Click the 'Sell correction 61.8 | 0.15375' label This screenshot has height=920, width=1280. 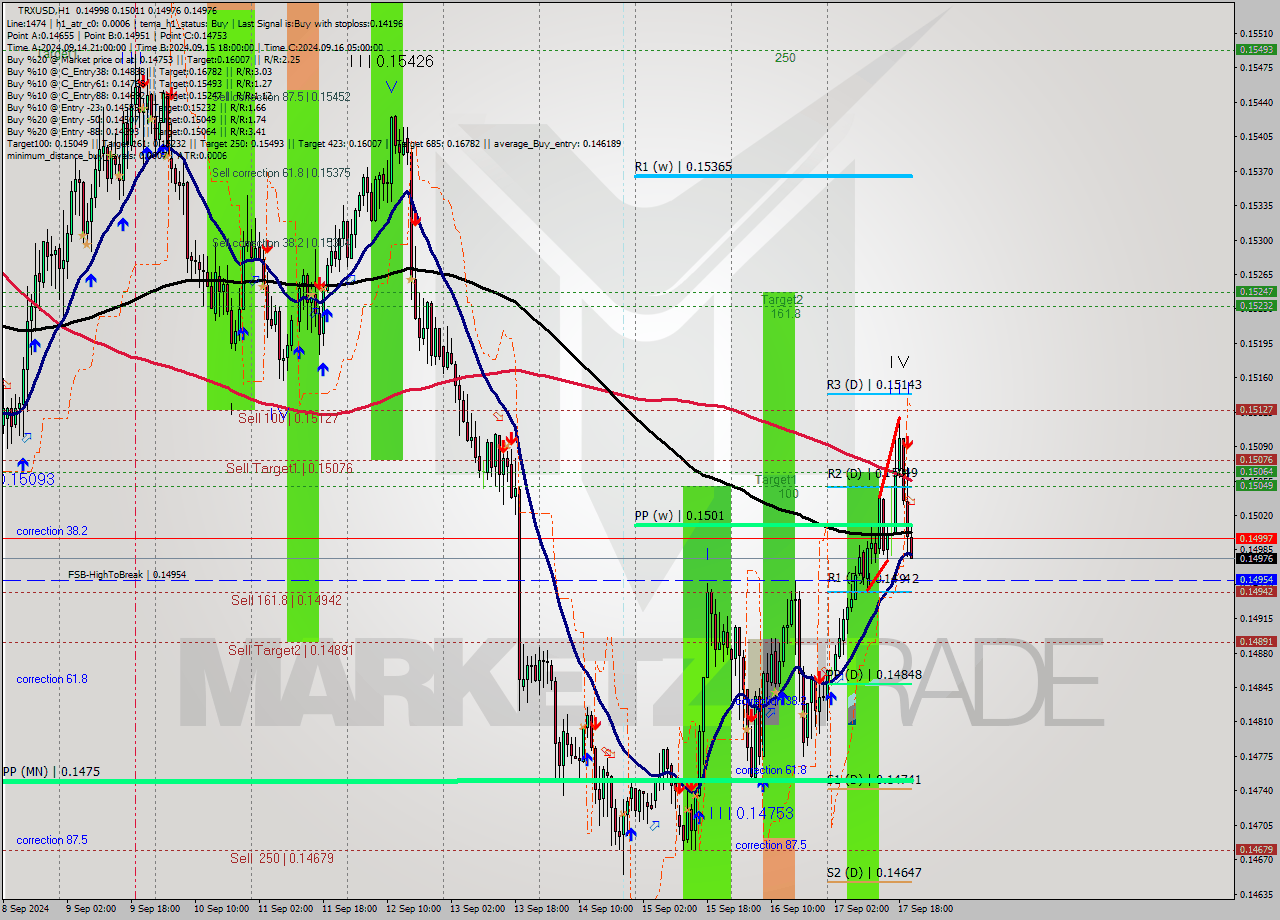tap(281, 173)
